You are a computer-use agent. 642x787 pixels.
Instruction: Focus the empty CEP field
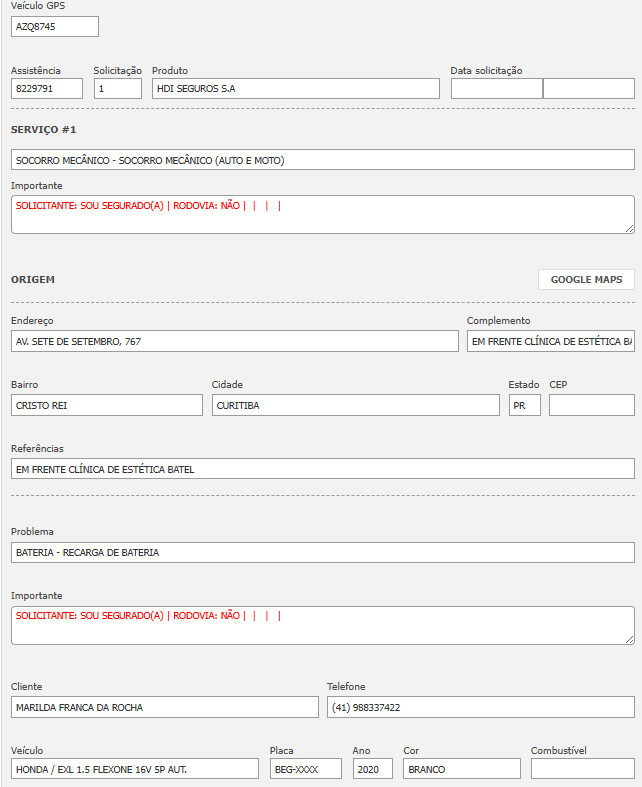point(591,405)
